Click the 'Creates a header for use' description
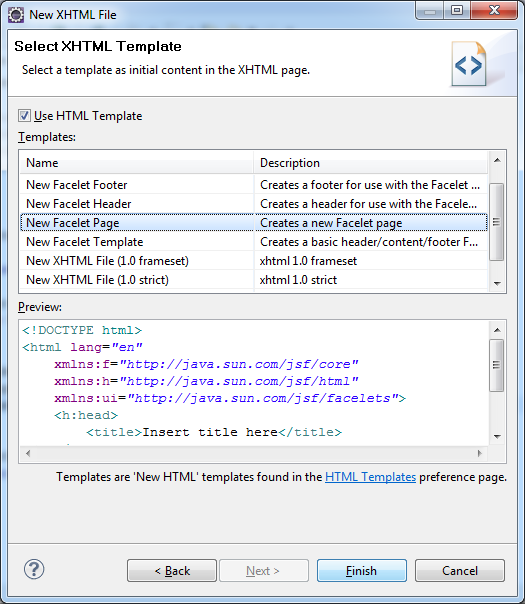Viewport: 525px width, 604px height. 368,204
